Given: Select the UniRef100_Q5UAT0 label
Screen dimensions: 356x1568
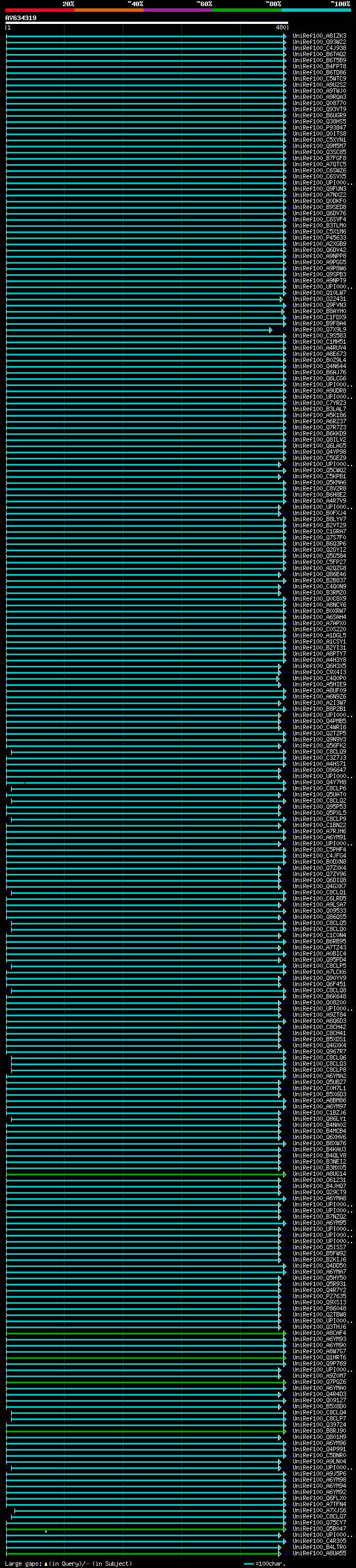Looking at the screenshot, I should [x=319, y=794].
